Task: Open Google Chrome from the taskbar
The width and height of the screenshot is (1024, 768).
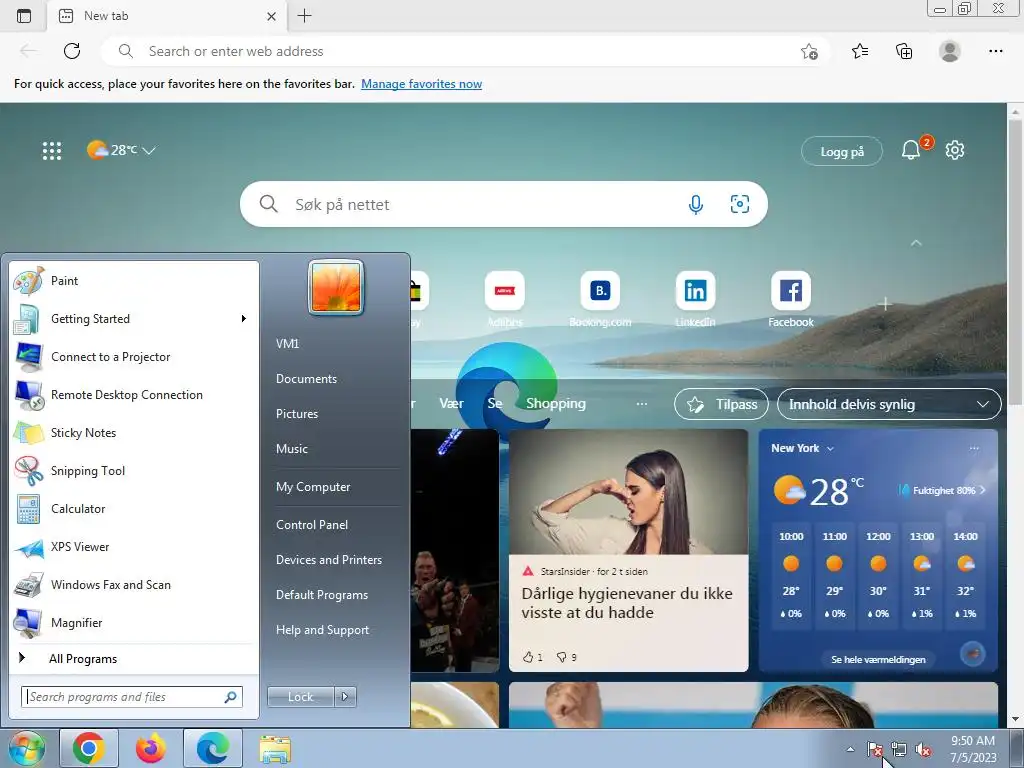Action: point(89,748)
